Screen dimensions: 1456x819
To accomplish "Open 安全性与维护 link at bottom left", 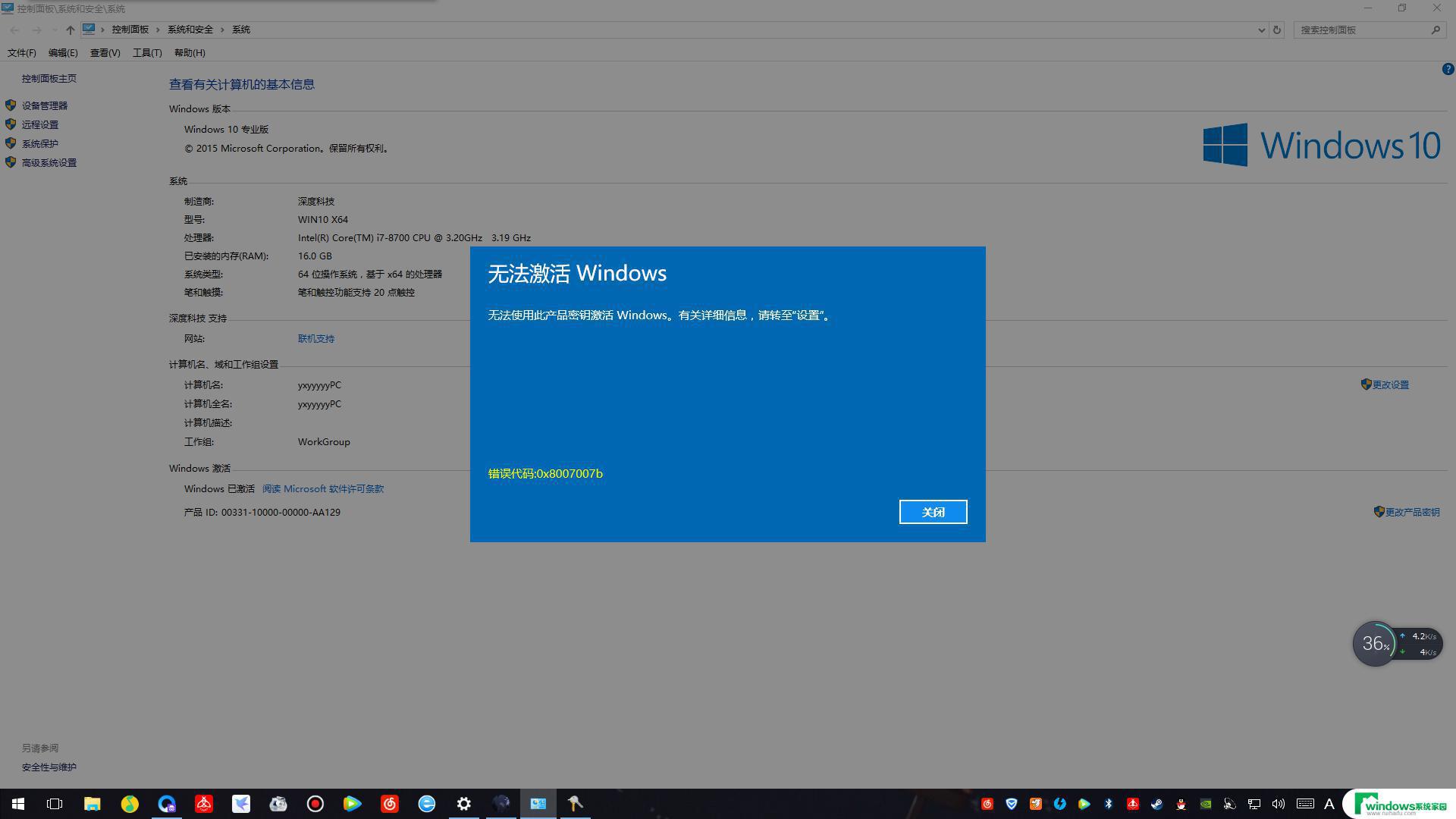I will 49,767.
